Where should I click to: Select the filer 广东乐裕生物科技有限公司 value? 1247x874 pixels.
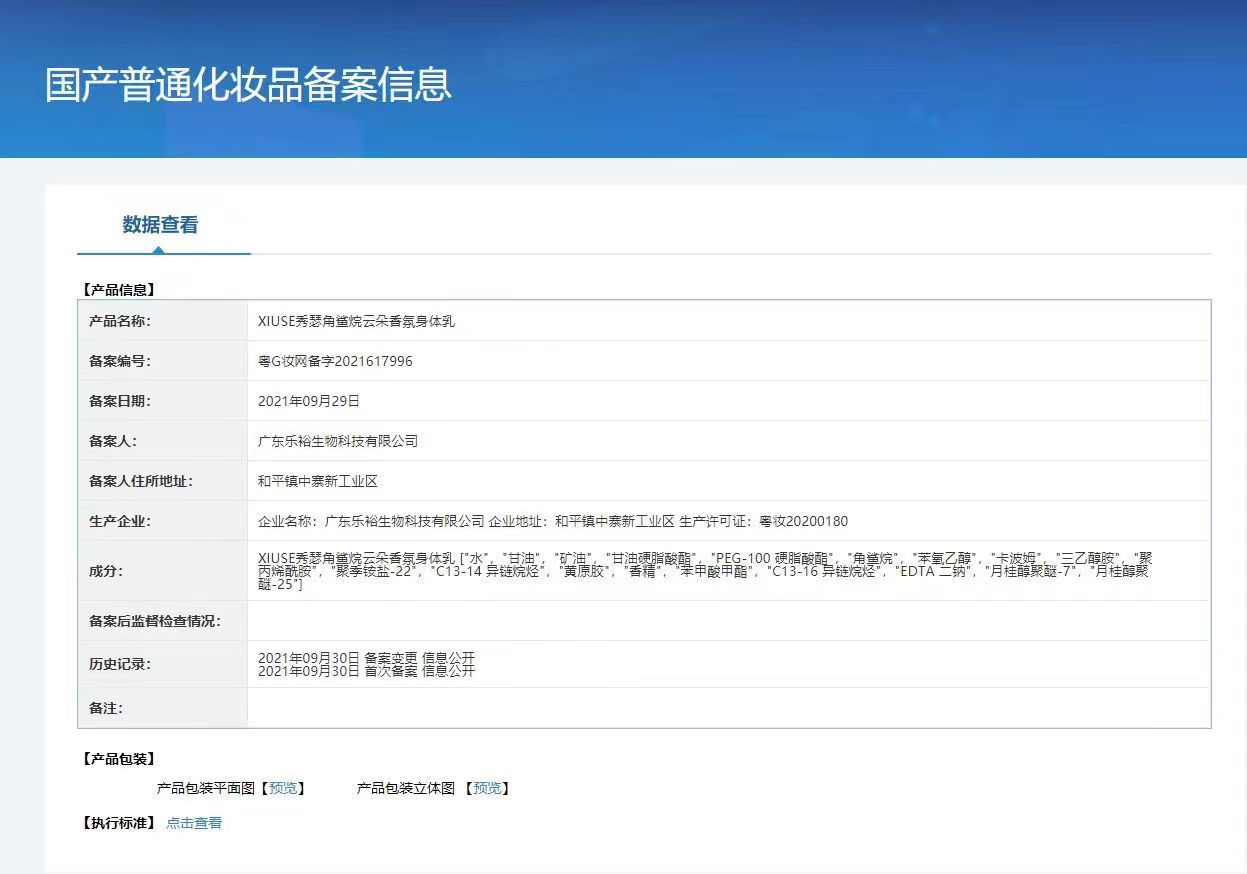point(338,441)
